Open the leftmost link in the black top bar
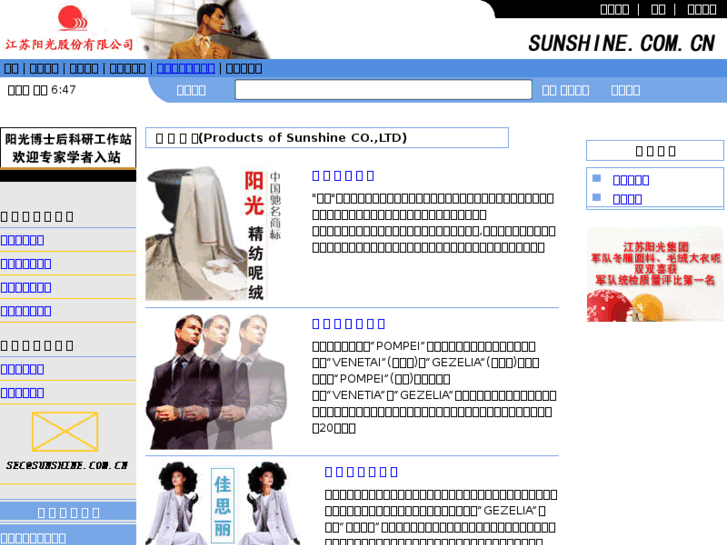Screen dimensions: 727x545 [x=614, y=9]
